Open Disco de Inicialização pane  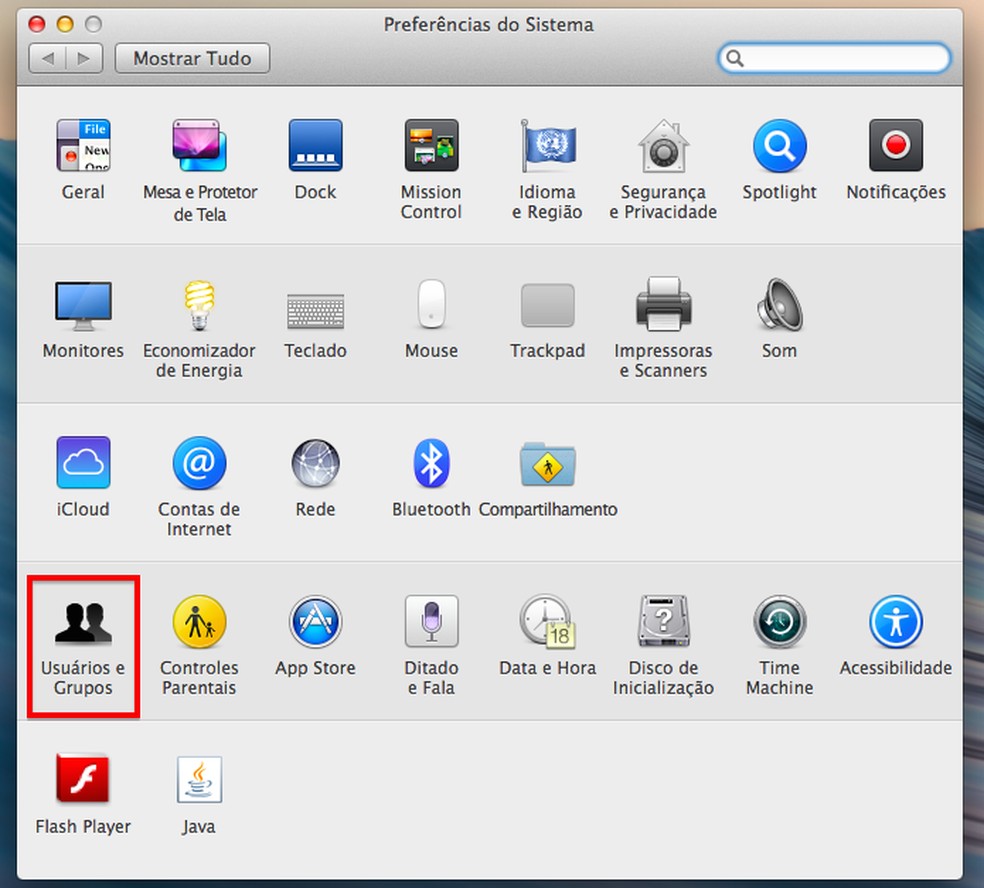[x=664, y=621]
